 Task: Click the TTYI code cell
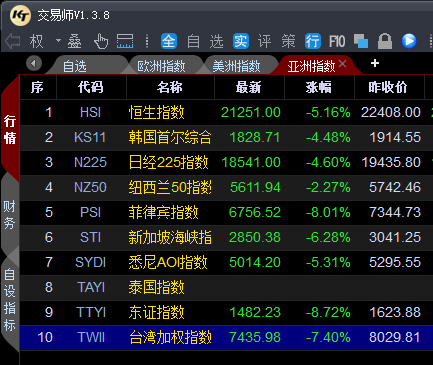(x=91, y=313)
